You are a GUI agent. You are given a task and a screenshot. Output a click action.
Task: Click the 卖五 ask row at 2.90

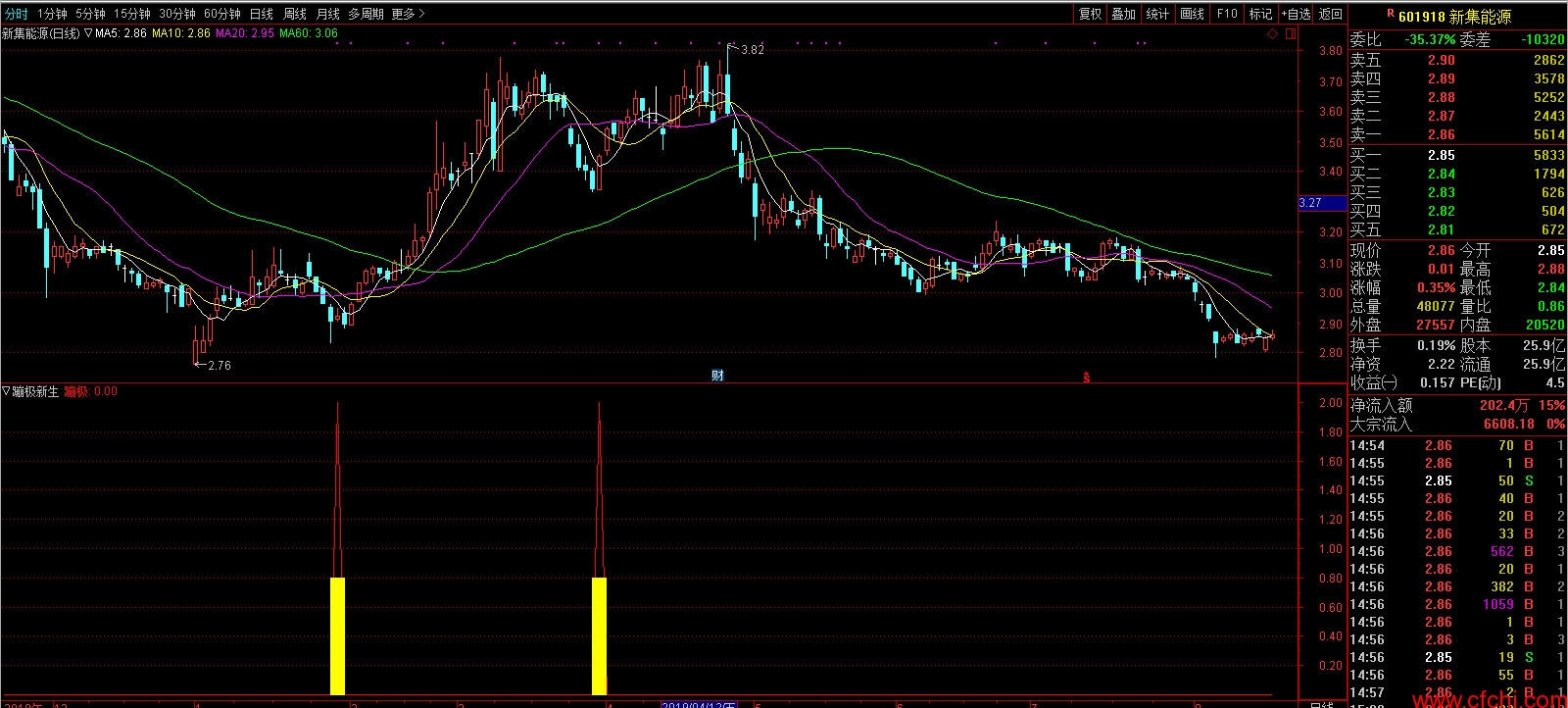click(1457, 60)
